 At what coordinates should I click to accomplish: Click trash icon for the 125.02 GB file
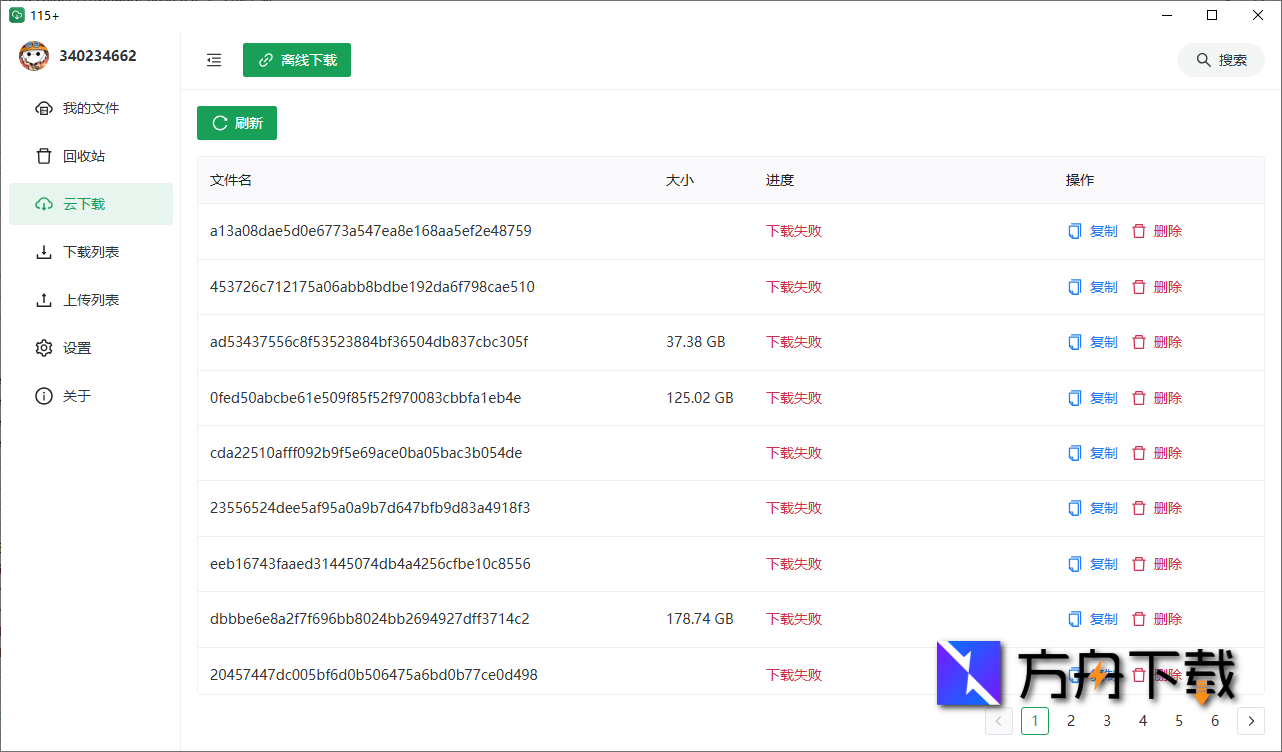(1138, 398)
